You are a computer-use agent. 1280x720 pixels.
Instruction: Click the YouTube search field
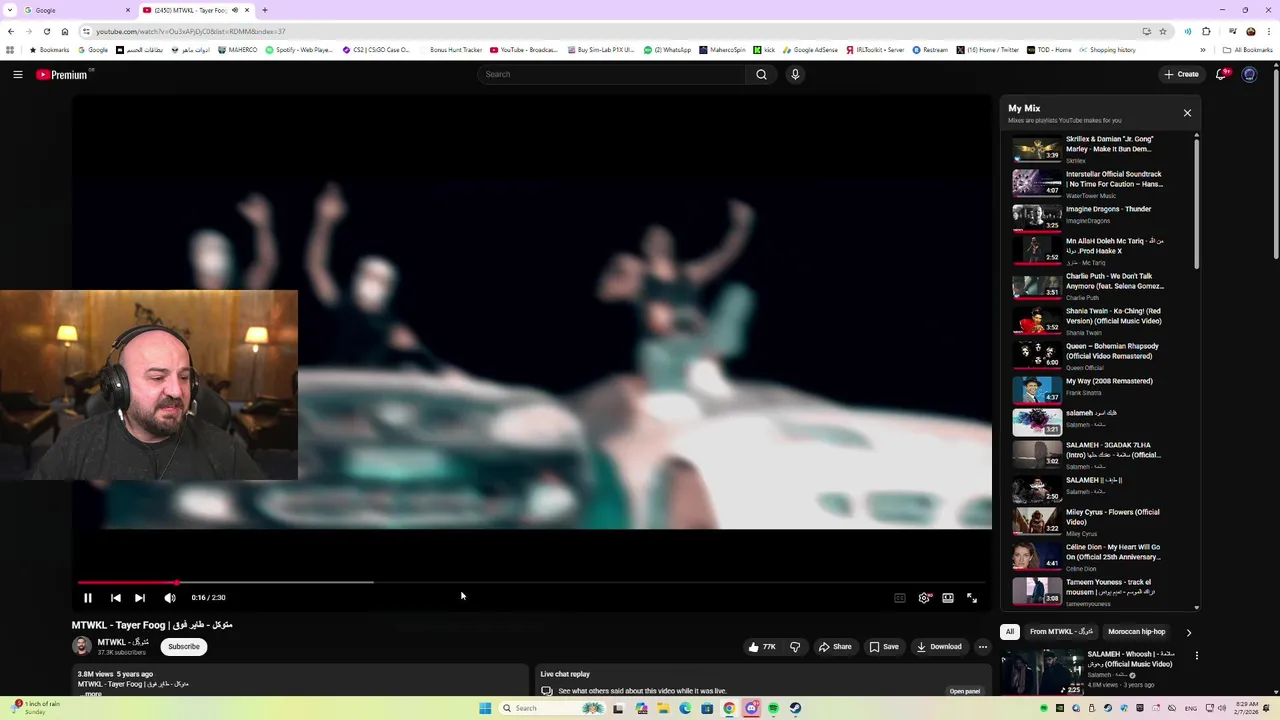pyautogui.click(x=612, y=74)
